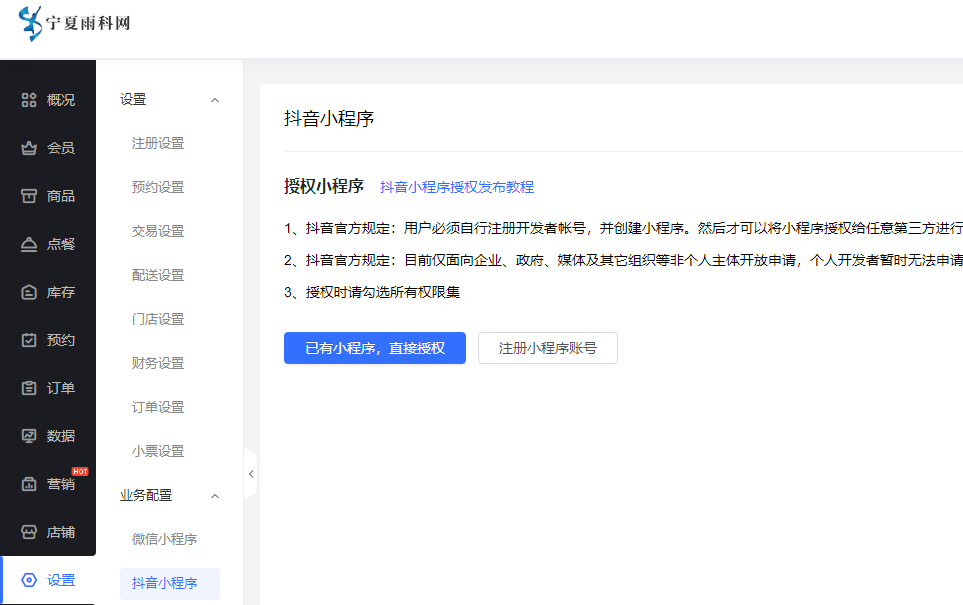Click the 商品 shop icon
Viewport: 963px width, 605px height.
[x=29, y=196]
